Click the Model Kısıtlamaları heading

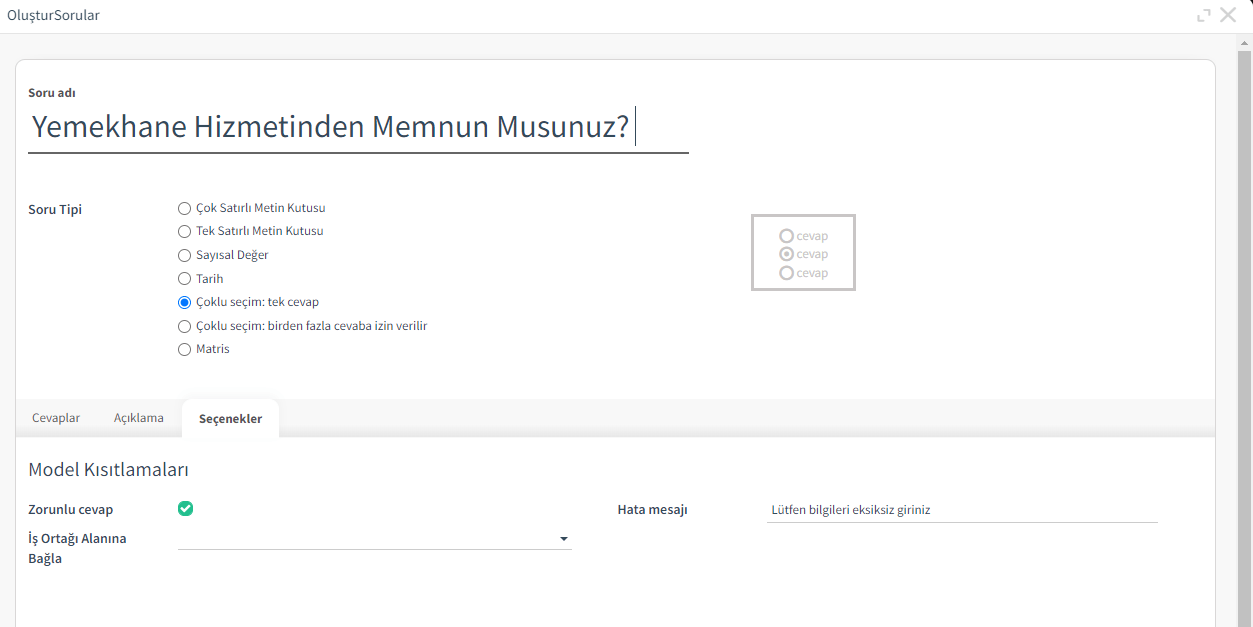pyautogui.click(x=109, y=469)
